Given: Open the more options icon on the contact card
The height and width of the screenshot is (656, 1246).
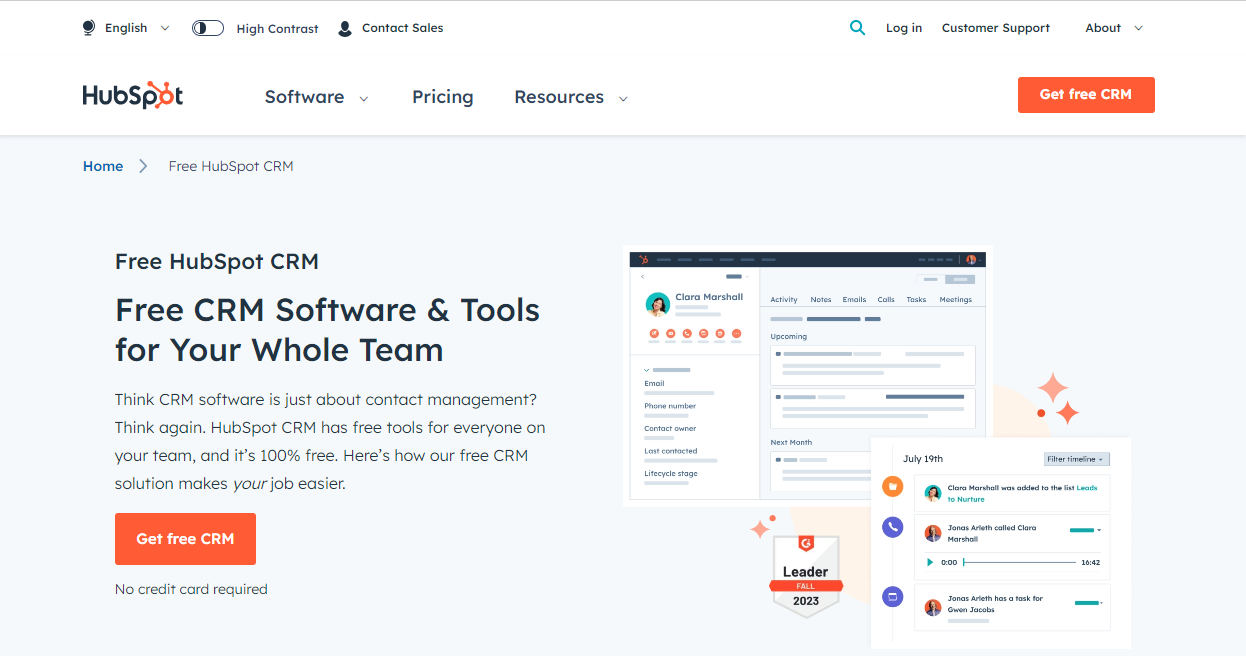Looking at the screenshot, I should 737,333.
